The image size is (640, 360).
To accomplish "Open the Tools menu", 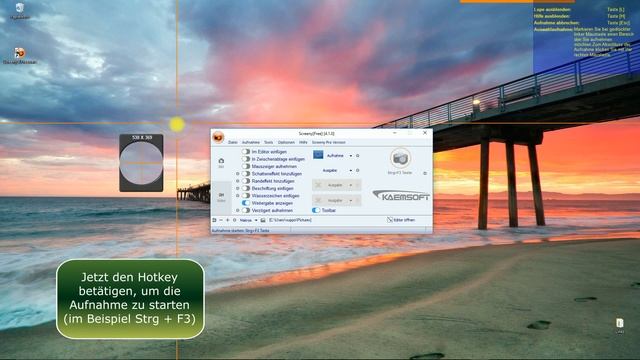I will [x=269, y=142].
